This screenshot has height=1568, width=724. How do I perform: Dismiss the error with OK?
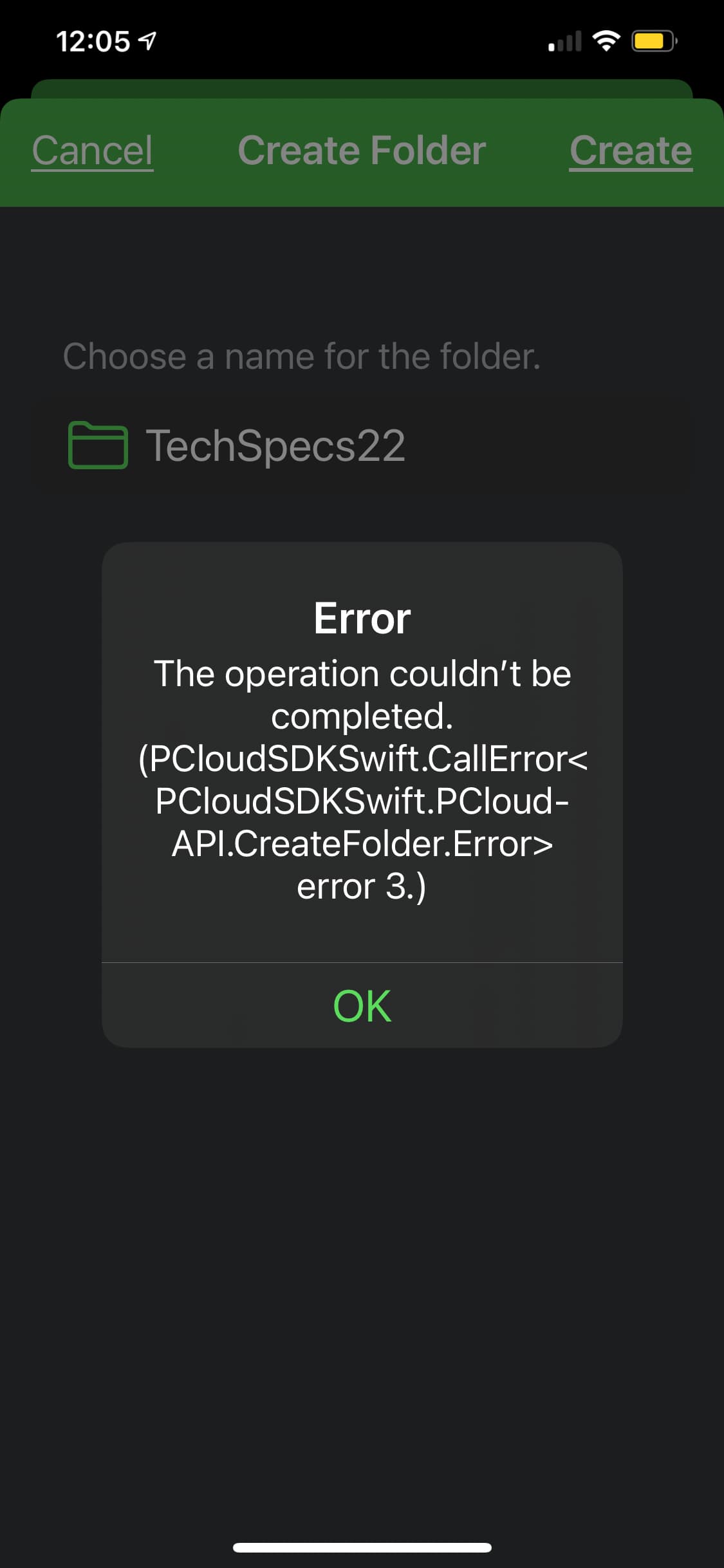click(x=362, y=1005)
